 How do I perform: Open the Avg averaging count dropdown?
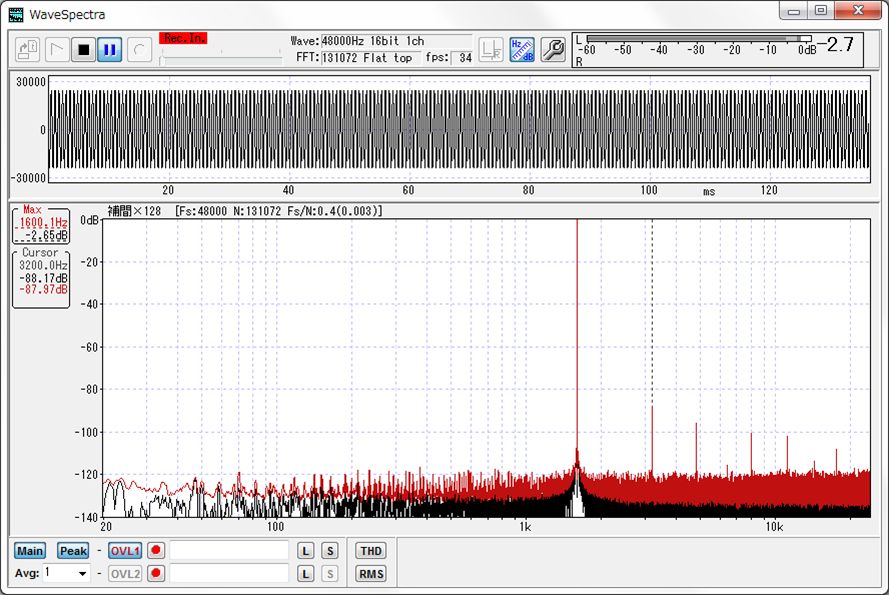pos(83,572)
